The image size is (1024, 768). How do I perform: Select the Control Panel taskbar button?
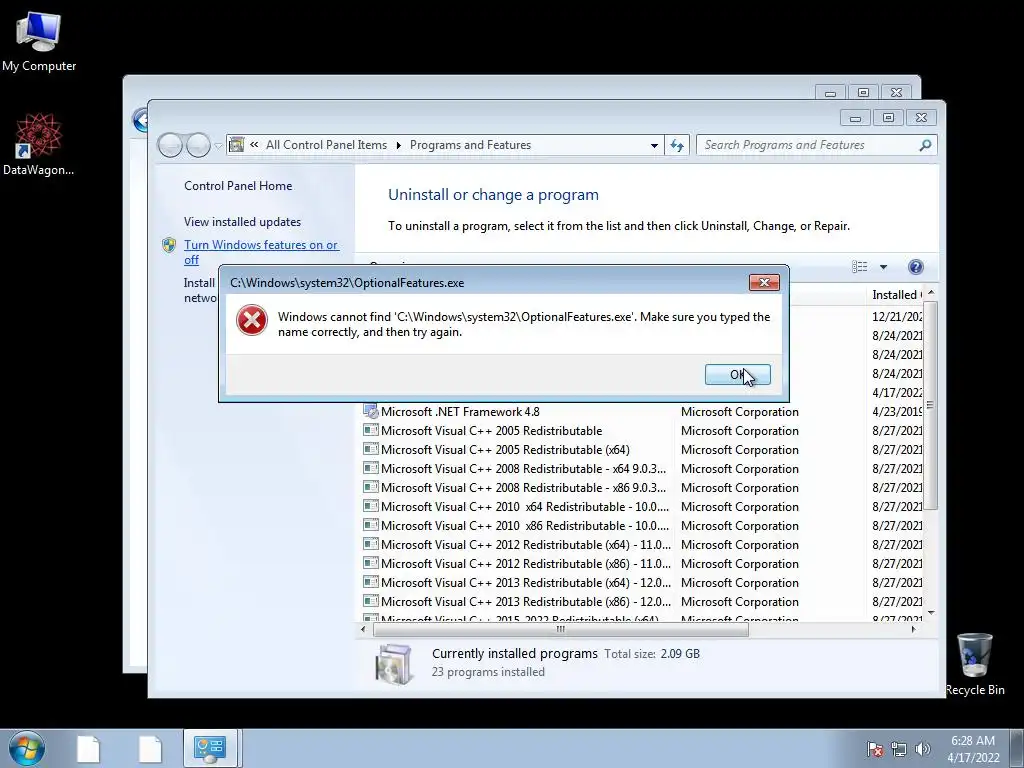point(210,749)
